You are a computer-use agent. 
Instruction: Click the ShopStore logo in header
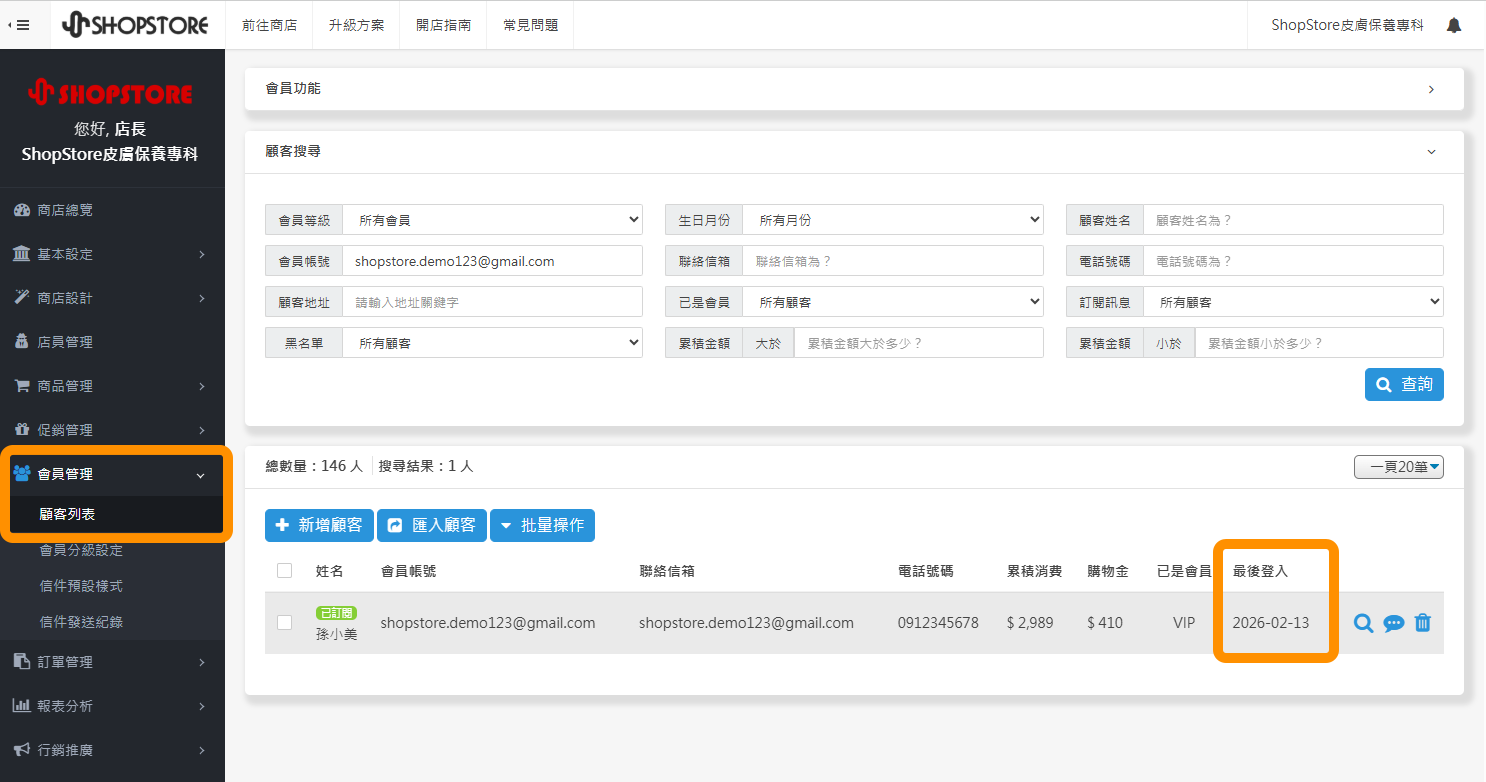135,25
